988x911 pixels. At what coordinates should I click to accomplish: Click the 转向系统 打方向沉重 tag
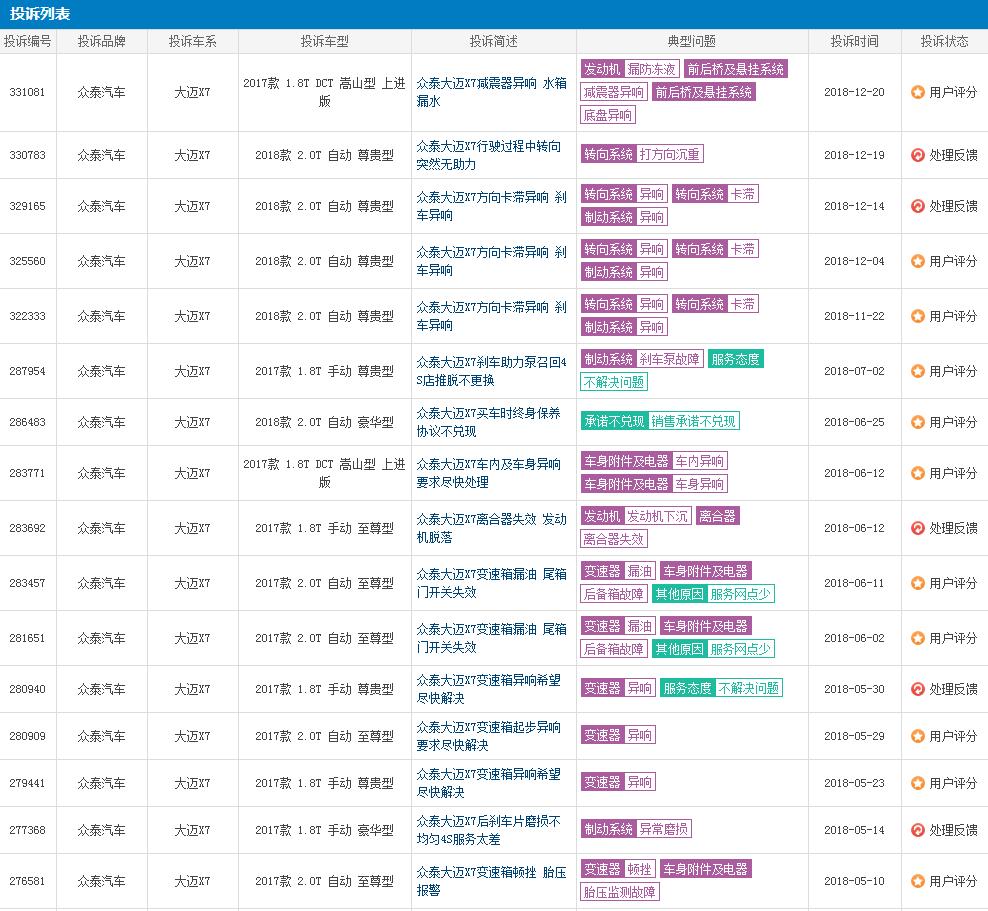click(642, 154)
